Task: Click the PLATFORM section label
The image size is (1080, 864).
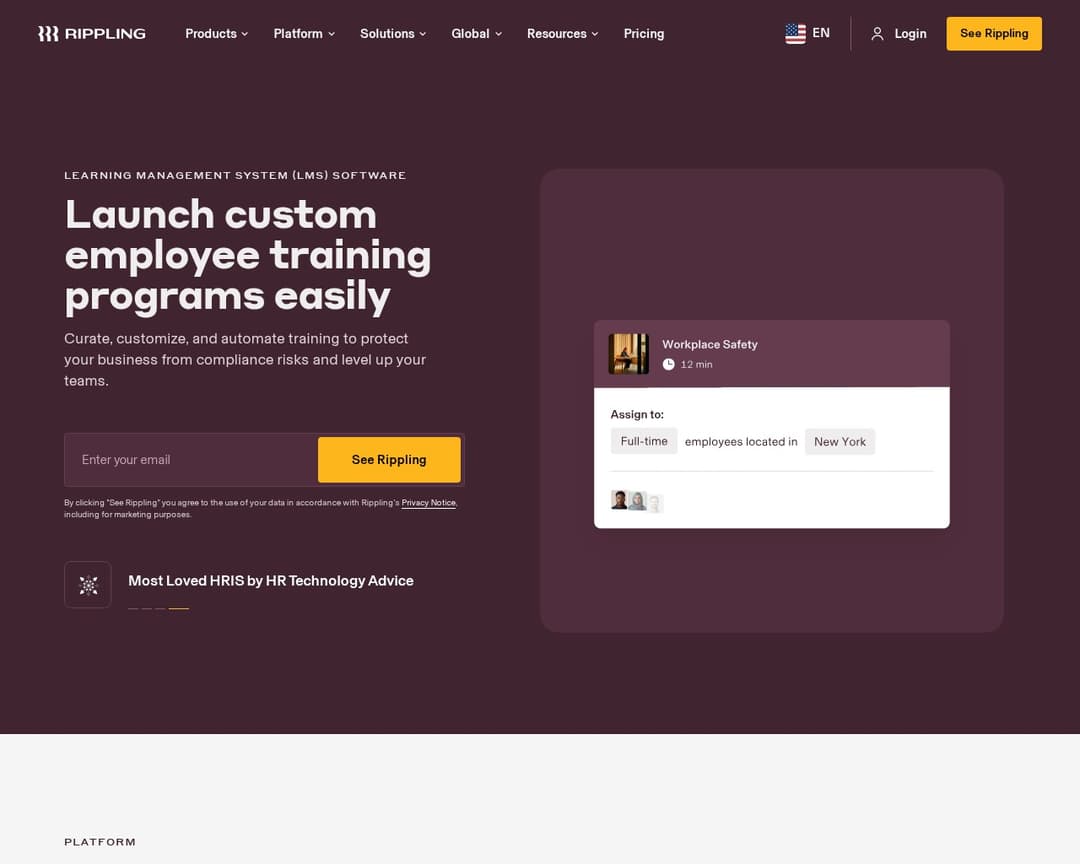Action: point(100,842)
